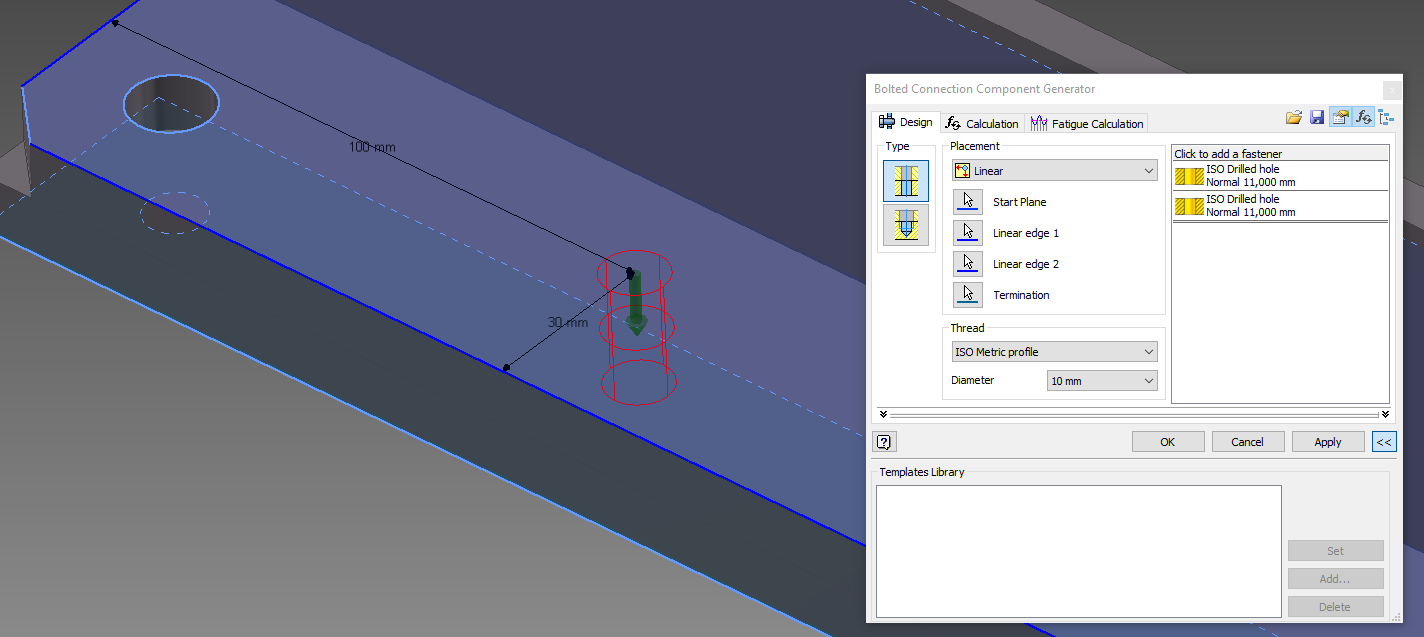This screenshot has height=637, width=1424.
Task: Select the through-all bolted connection Type icon
Action: [905, 182]
